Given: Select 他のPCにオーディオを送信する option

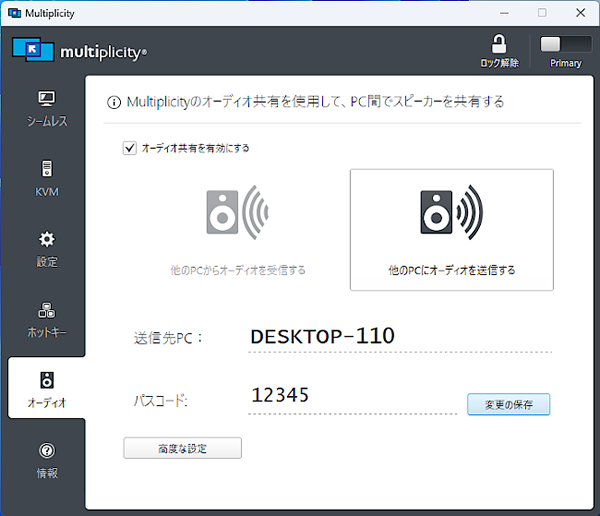Looking at the screenshot, I should (451, 229).
